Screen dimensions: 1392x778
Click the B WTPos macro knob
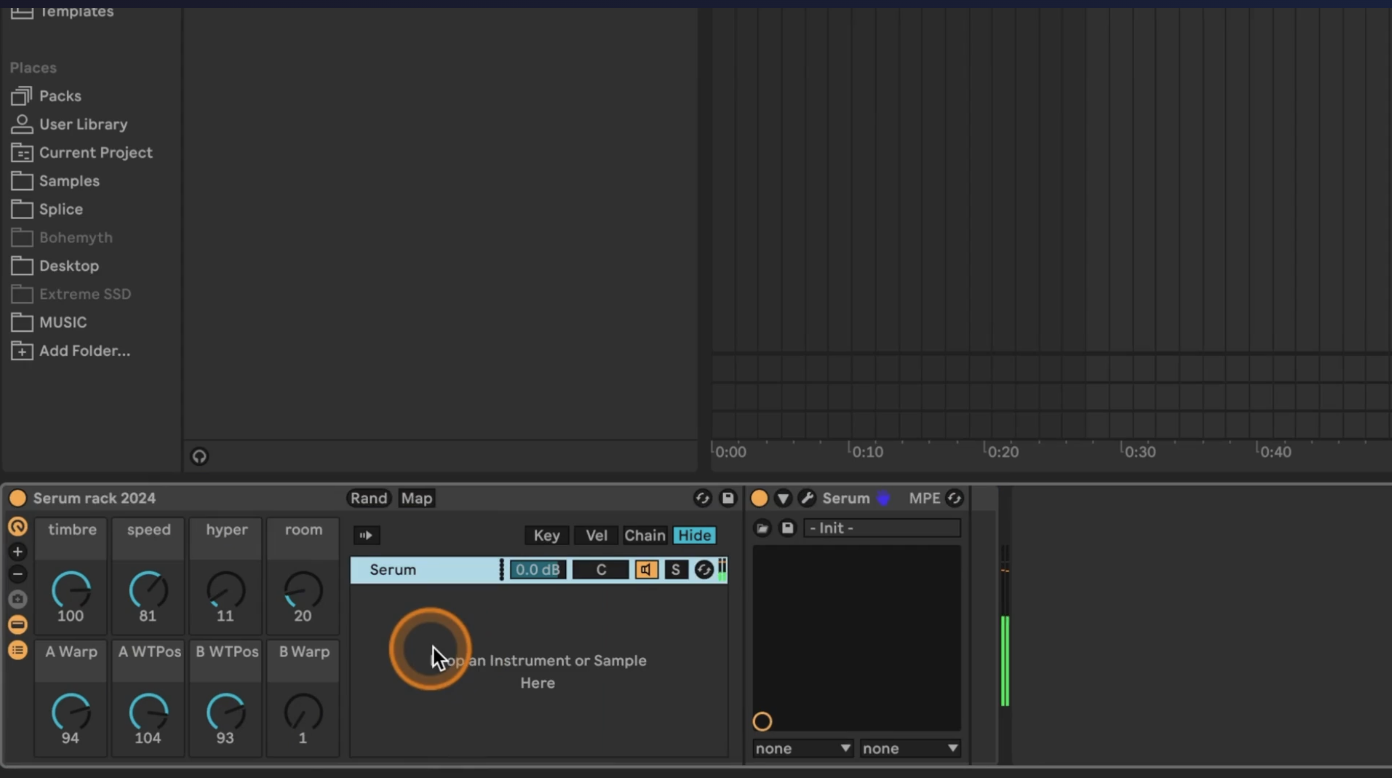pos(226,712)
